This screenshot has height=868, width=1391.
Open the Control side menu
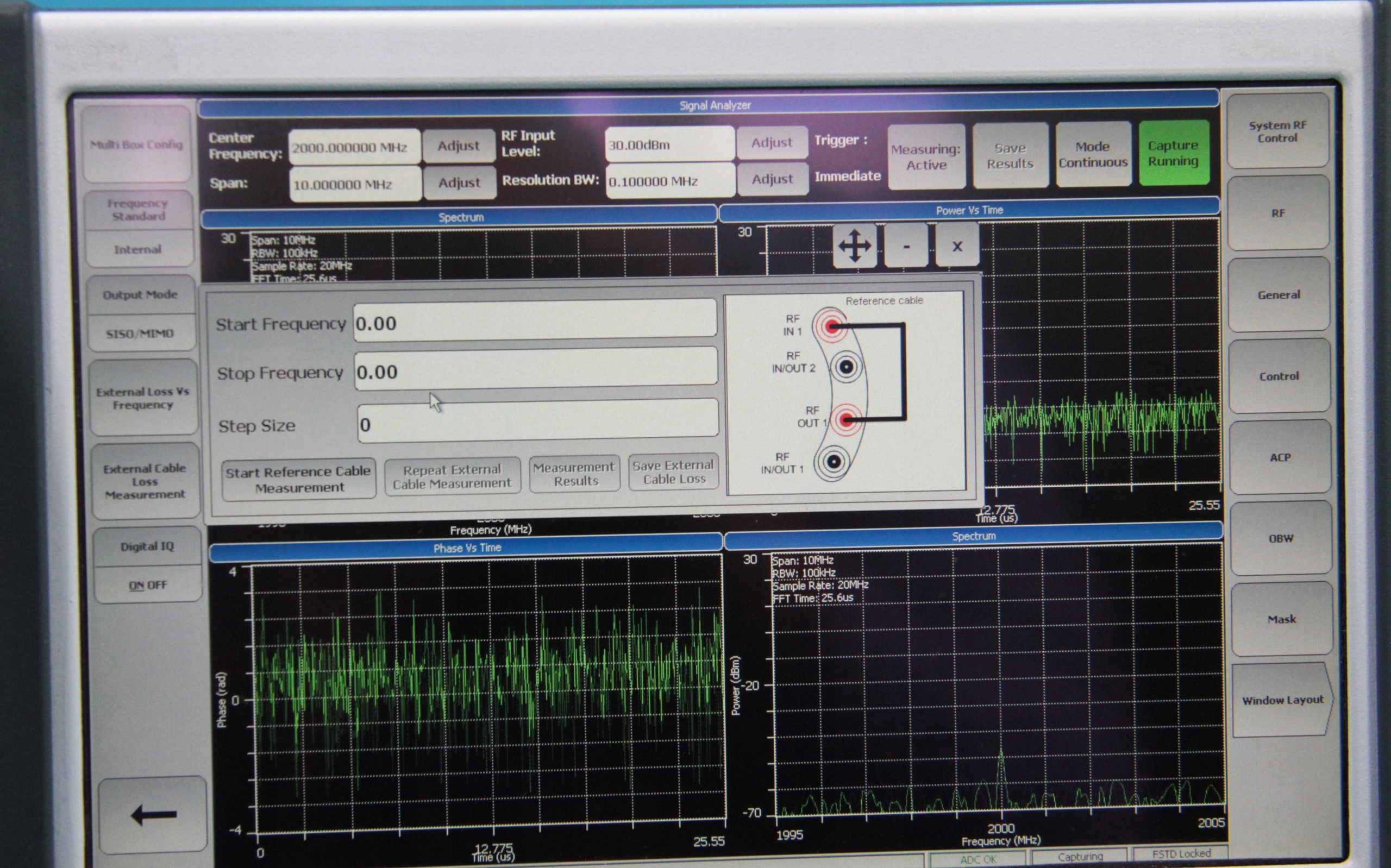point(1279,376)
